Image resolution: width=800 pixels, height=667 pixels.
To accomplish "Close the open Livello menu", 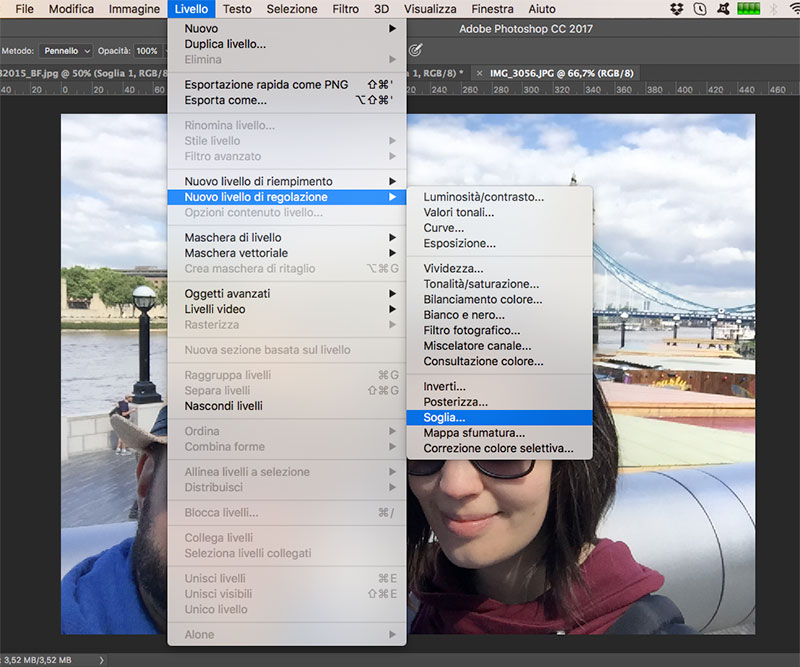I will click(191, 9).
